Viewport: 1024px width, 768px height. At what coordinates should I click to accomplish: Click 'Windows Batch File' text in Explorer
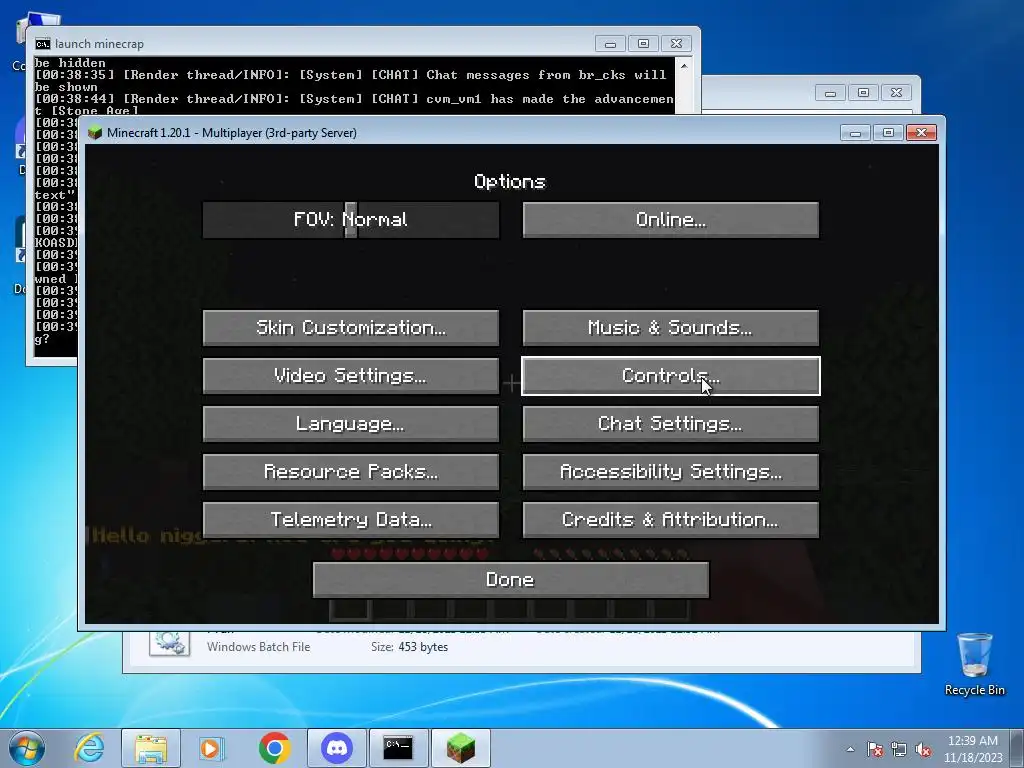pyautogui.click(x=259, y=647)
